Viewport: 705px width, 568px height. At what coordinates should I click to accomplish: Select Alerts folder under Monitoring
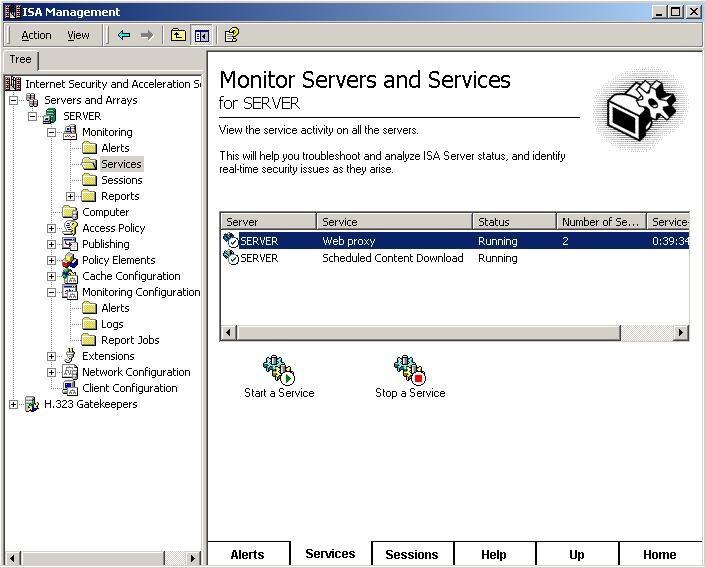[x=116, y=148]
